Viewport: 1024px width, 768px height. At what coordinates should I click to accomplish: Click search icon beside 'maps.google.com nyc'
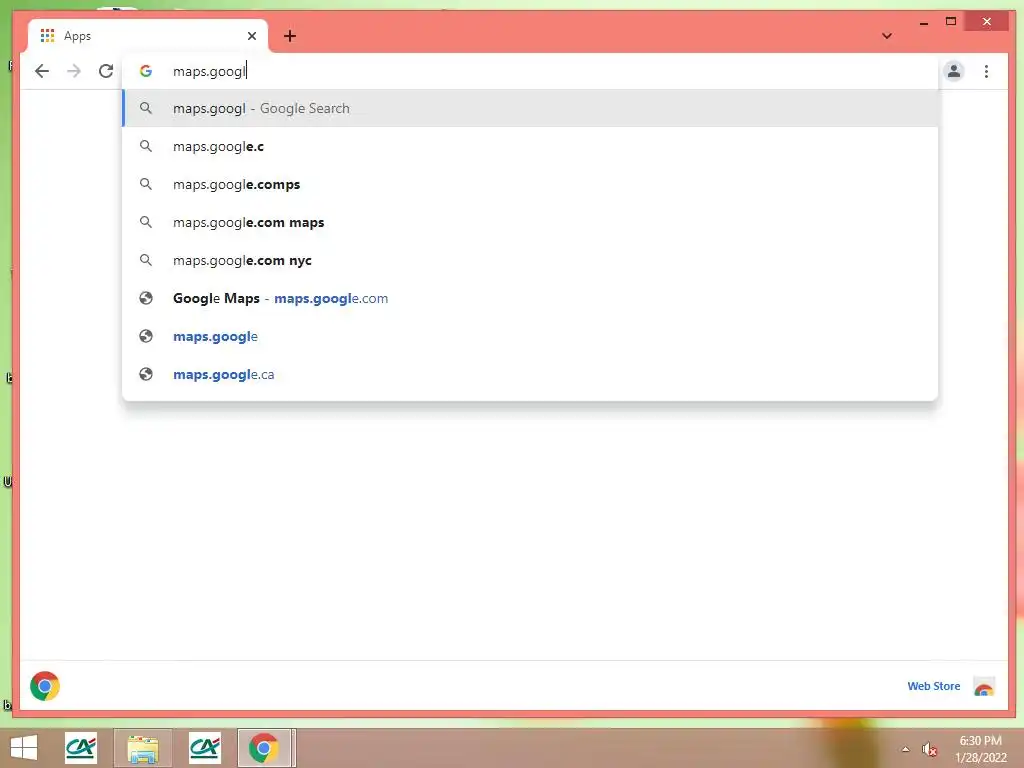tap(146, 260)
